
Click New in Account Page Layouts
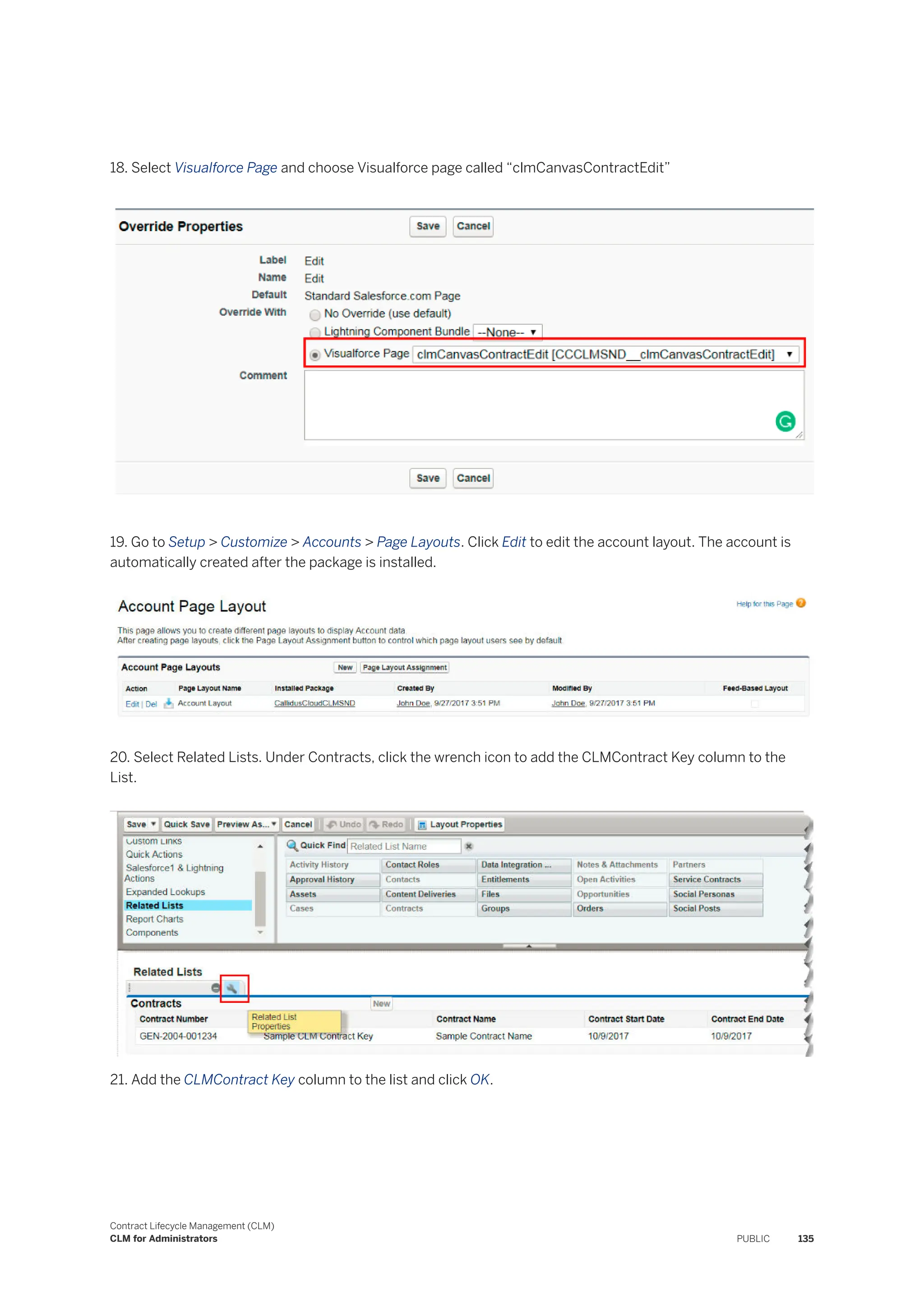click(345, 668)
